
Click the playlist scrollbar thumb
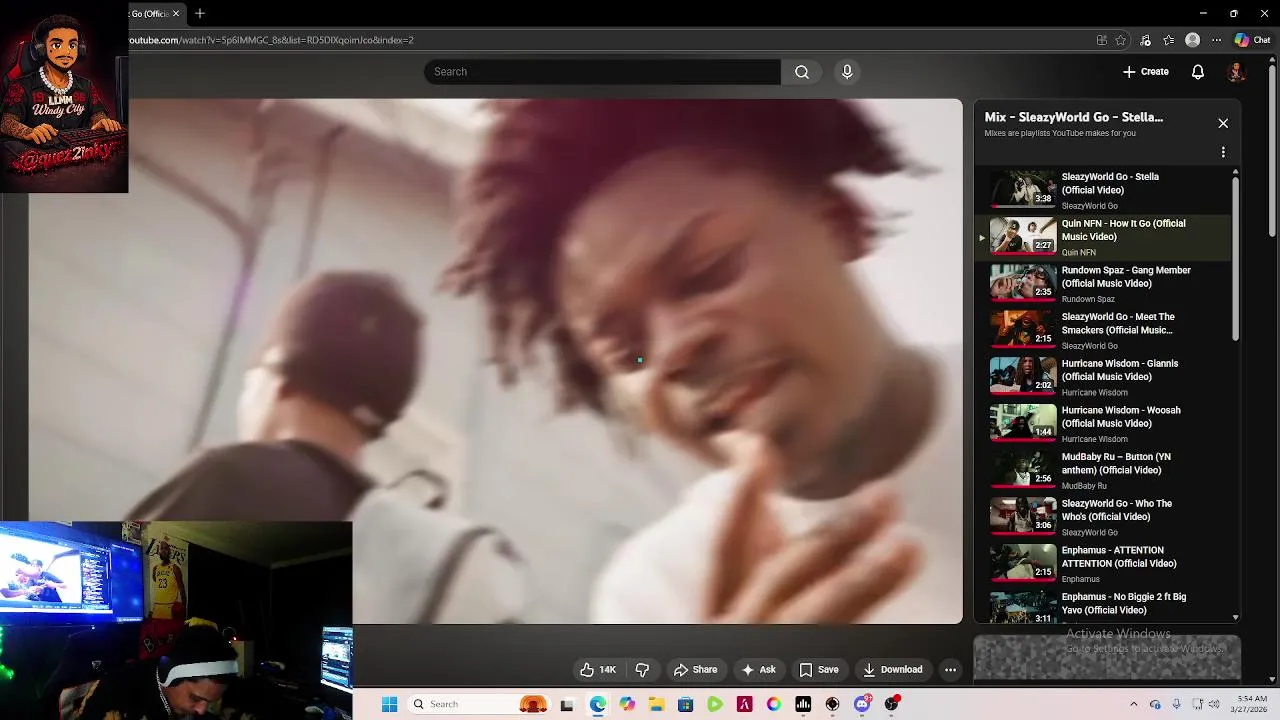pyautogui.click(x=1236, y=260)
